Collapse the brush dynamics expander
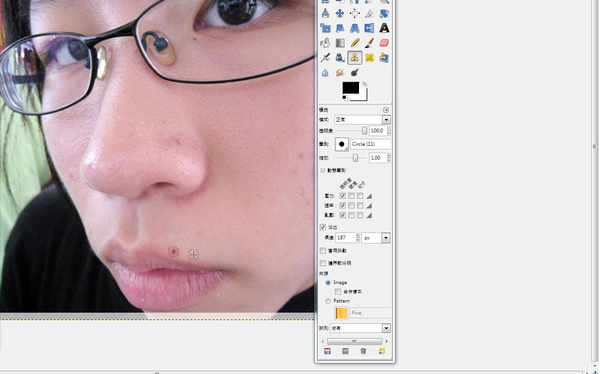 323,170
